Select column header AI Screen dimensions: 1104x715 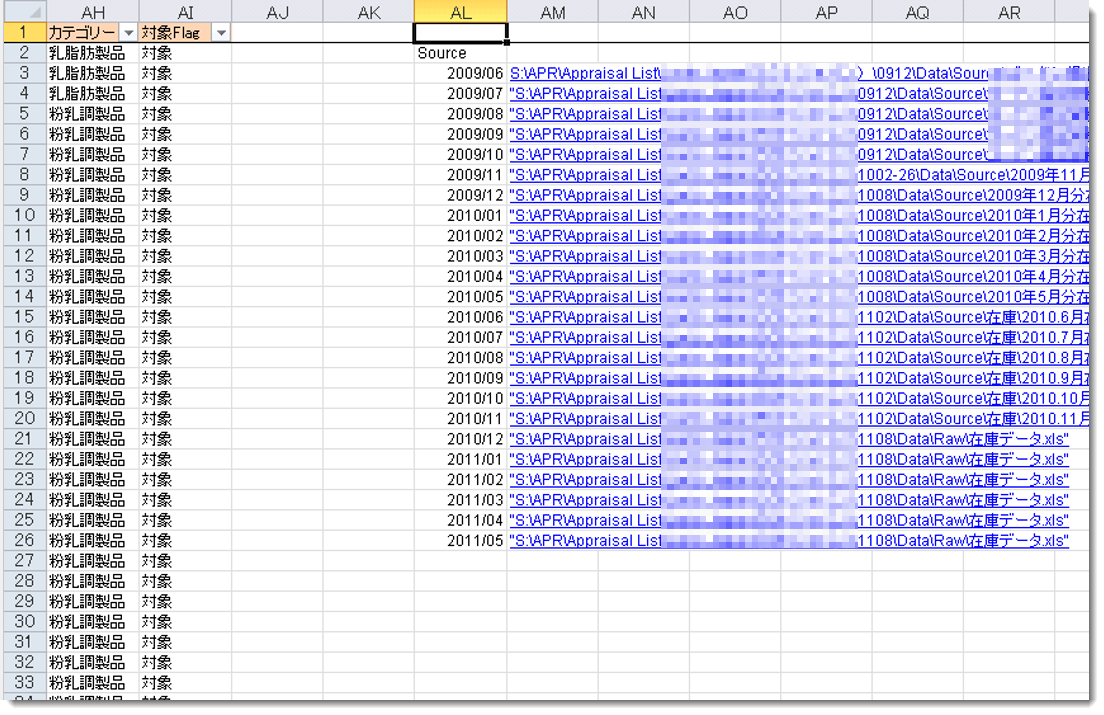point(185,13)
